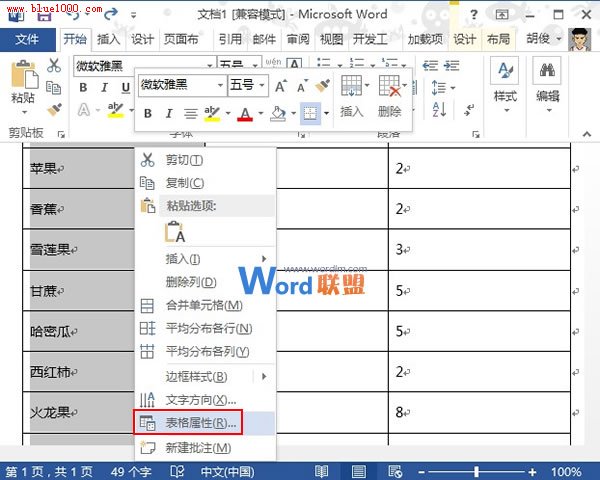Choose Delete Columns in context menu
The height and width of the screenshot is (480, 600).
(206, 282)
